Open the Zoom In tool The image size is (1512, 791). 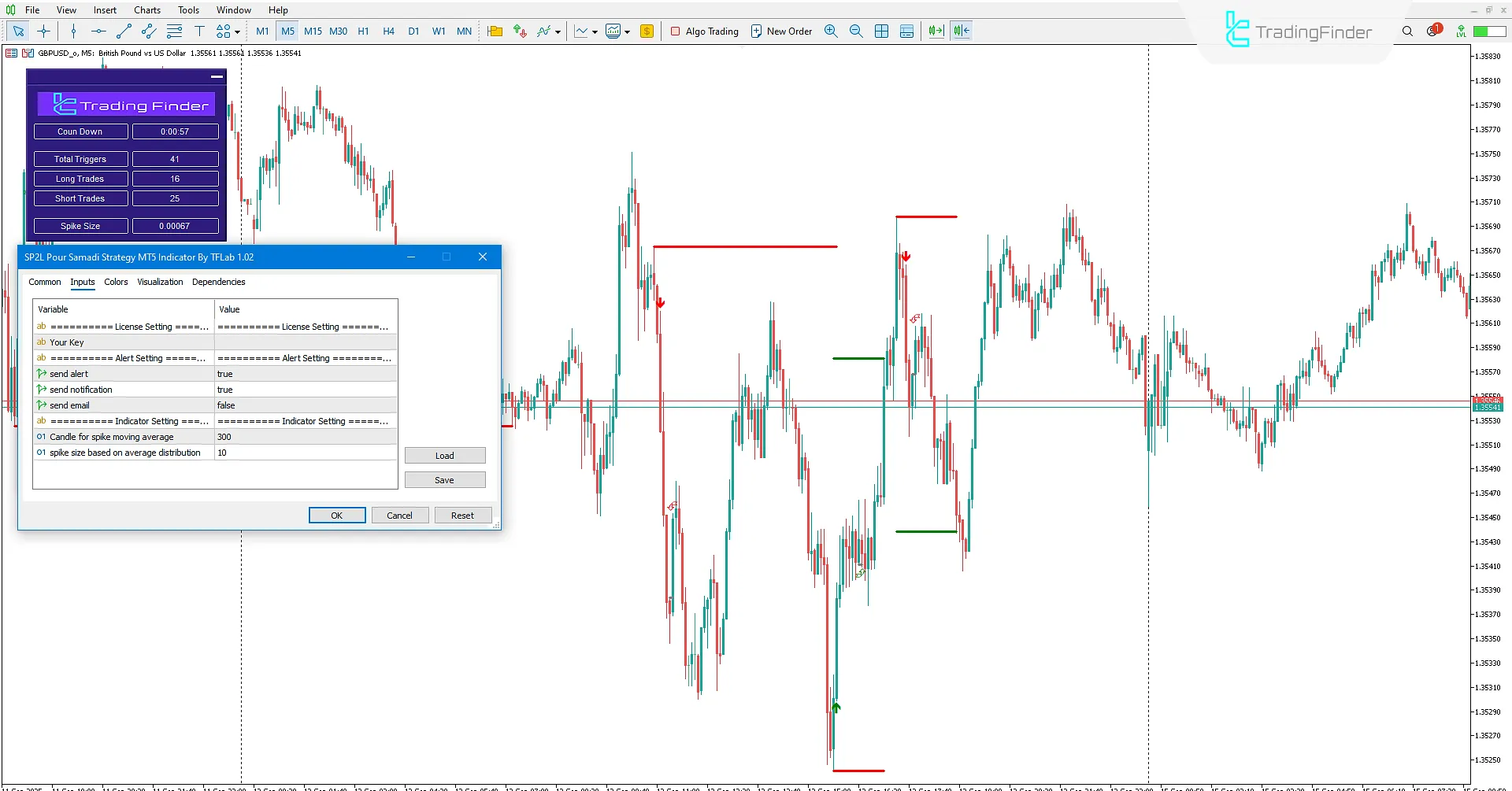click(x=831, y=31)
